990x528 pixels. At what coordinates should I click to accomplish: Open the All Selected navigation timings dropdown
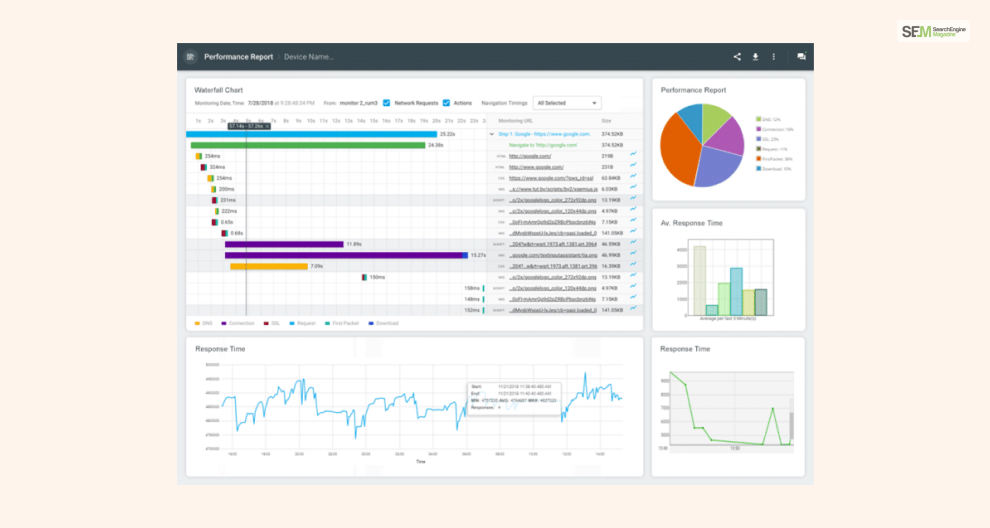click(x=566, y=103)
